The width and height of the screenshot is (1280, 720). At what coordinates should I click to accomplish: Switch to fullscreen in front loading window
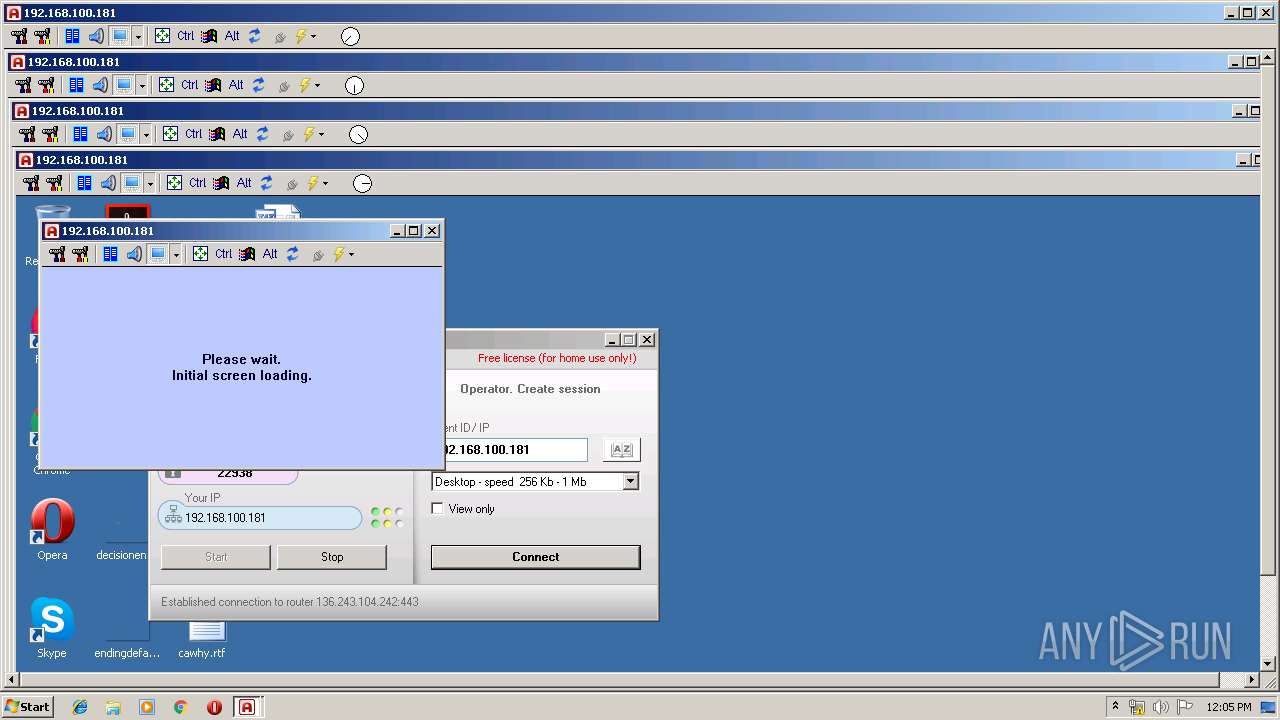200,254
